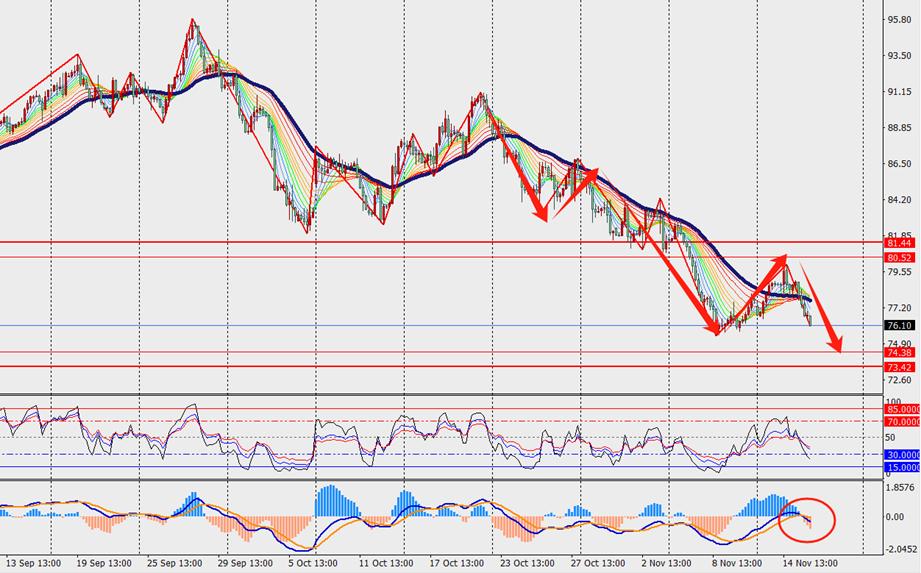Click the 95.80 price axis value
The image size is (921, 573).
pos(899,19)
